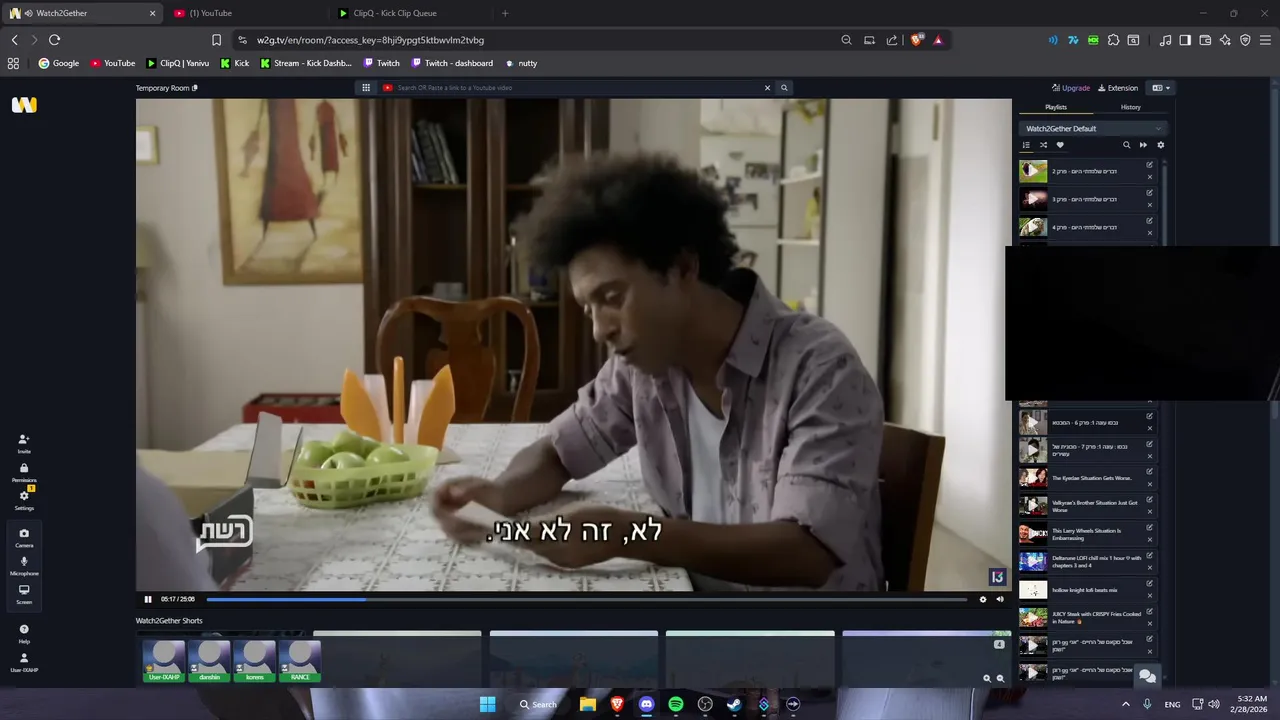Play the playlist thumbnail for item ending in 4
This screenshot has height=720, width=1280.
[1033, 227]
